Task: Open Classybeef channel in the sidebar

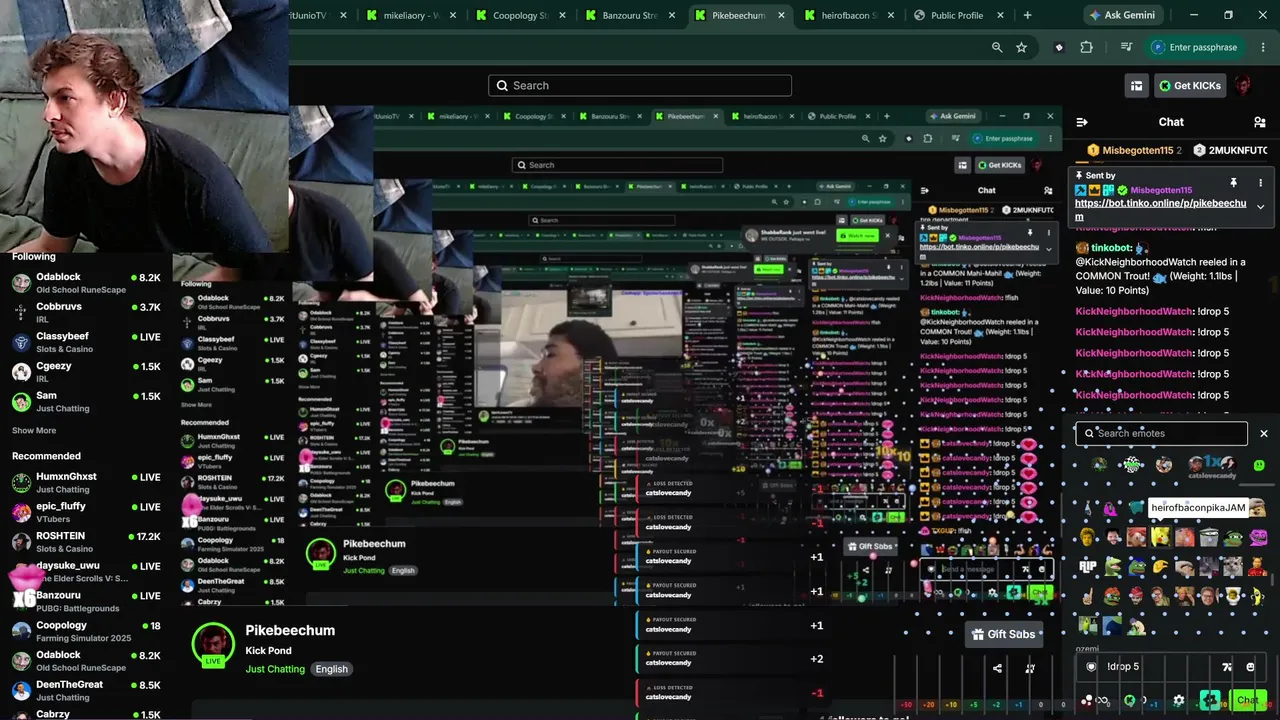Action: coord(86,343)
